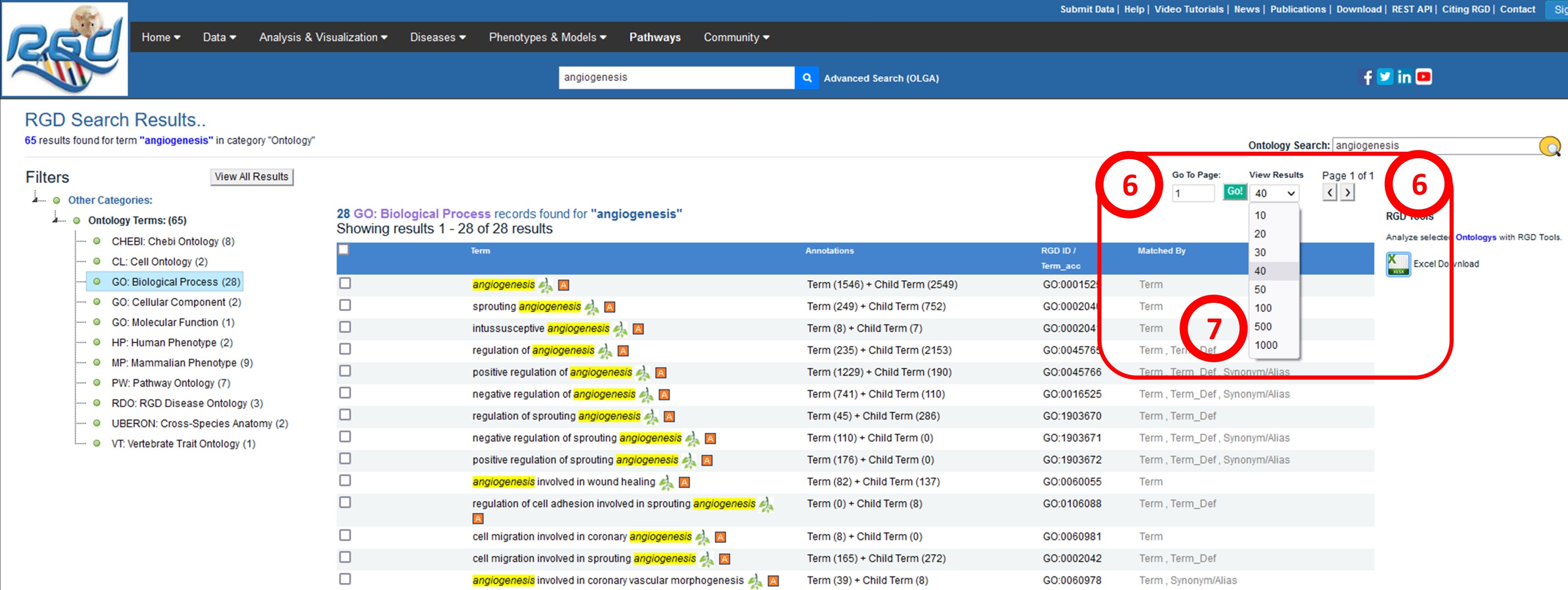Open the RGD YouTube icon
The height and width of the screenshot is (590, 1568).
[1424, 77]
